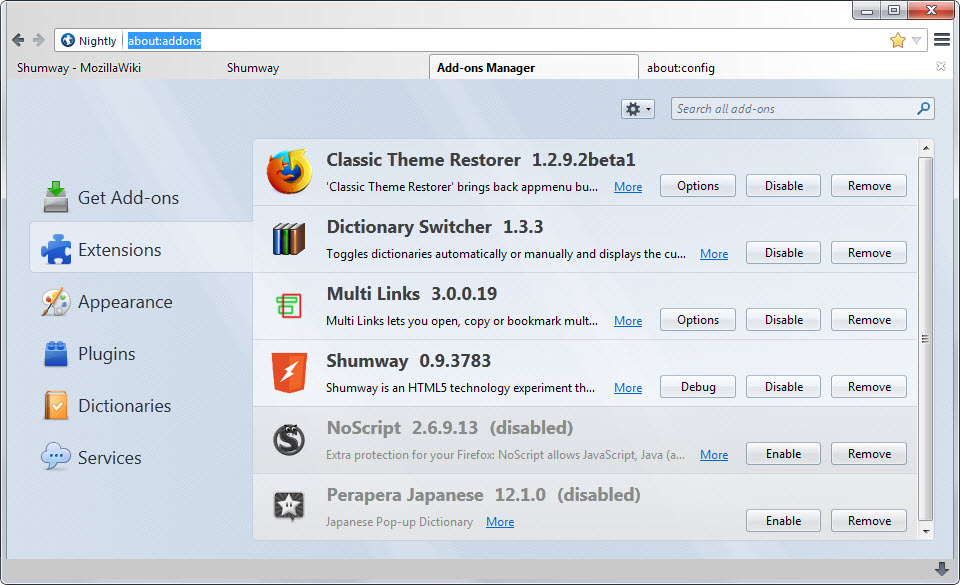Go forward with the forward arrow
The width and height of the screenshot is (960, 585).
pos(39,40)
